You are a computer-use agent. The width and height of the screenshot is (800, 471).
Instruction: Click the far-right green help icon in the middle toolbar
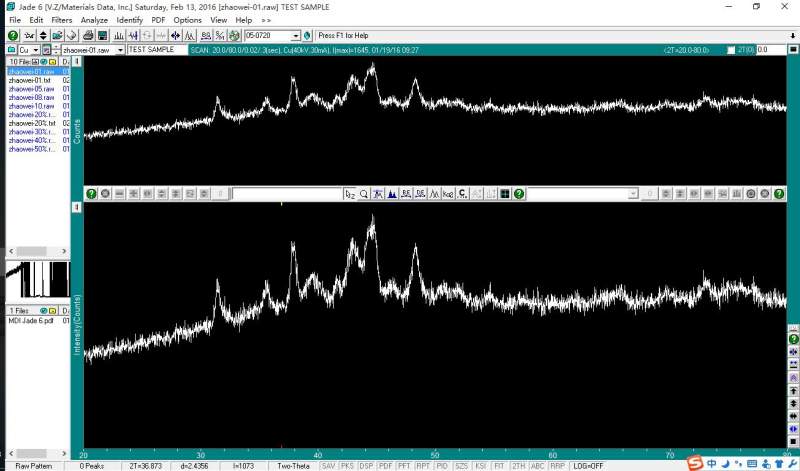pyautogui.click(x=779, y=194)
